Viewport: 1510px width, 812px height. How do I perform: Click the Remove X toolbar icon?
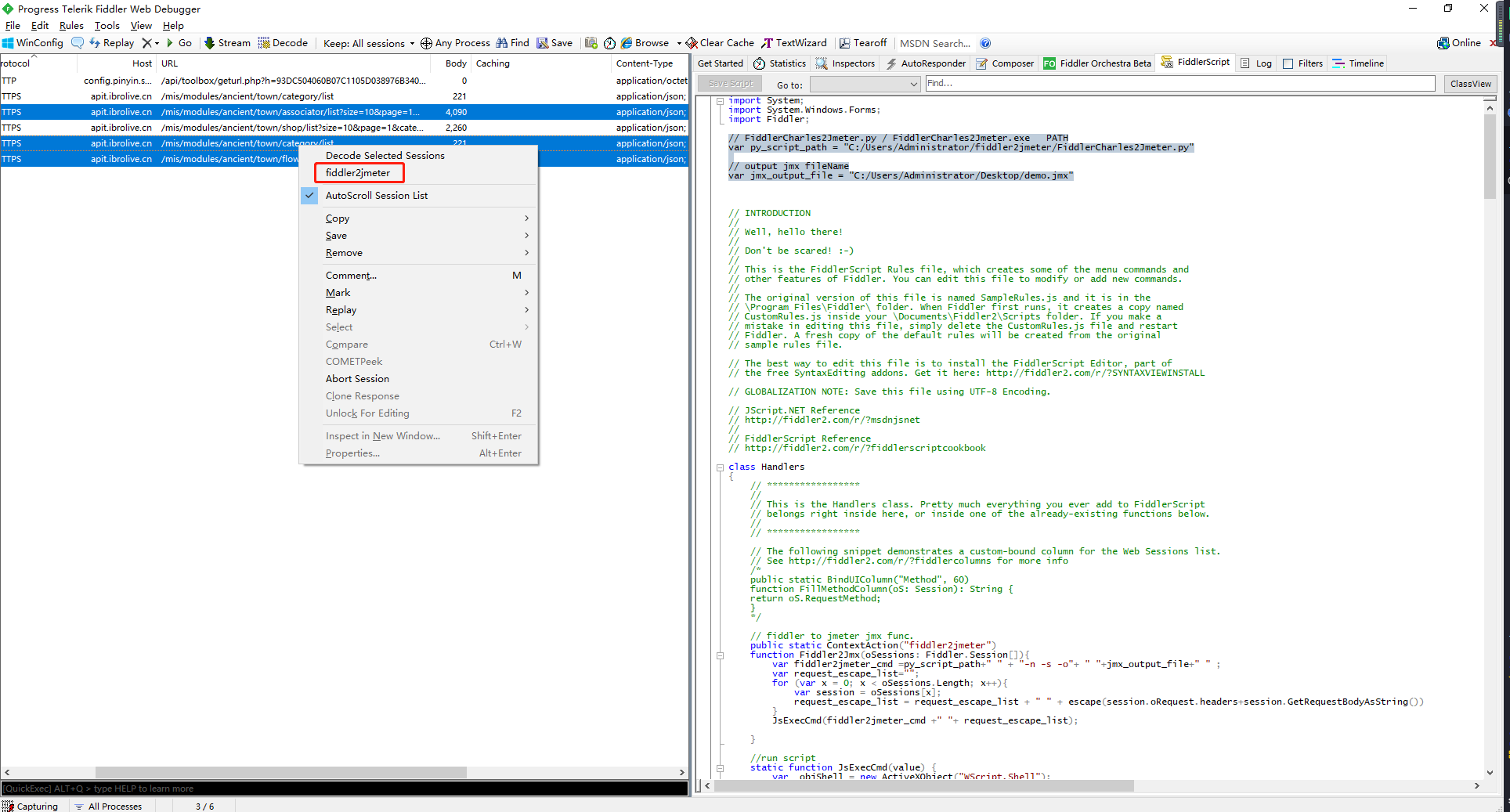pos(146,43)
